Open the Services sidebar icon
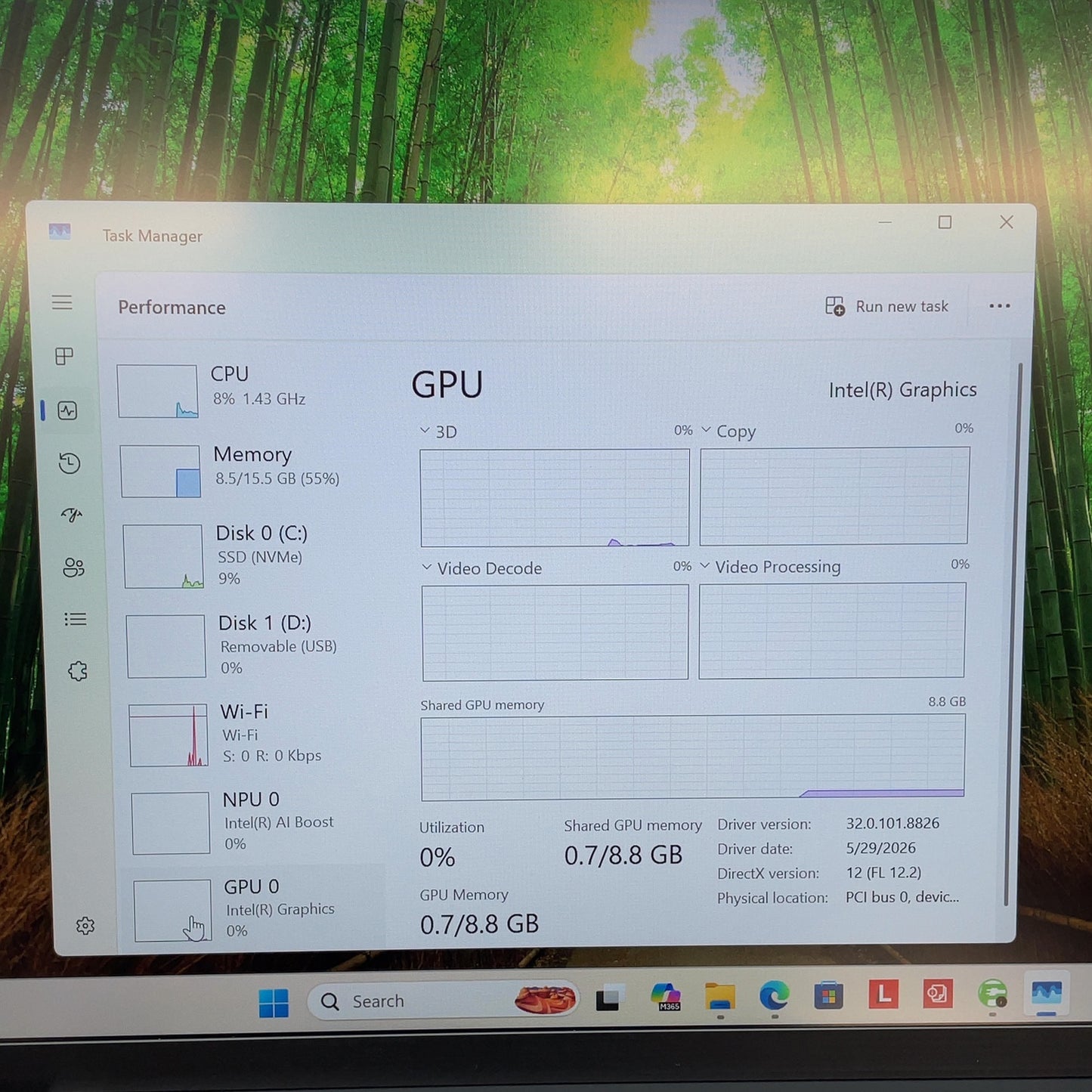Image resolution: width=1092 pixels, height=1092 pixels. 77,671
